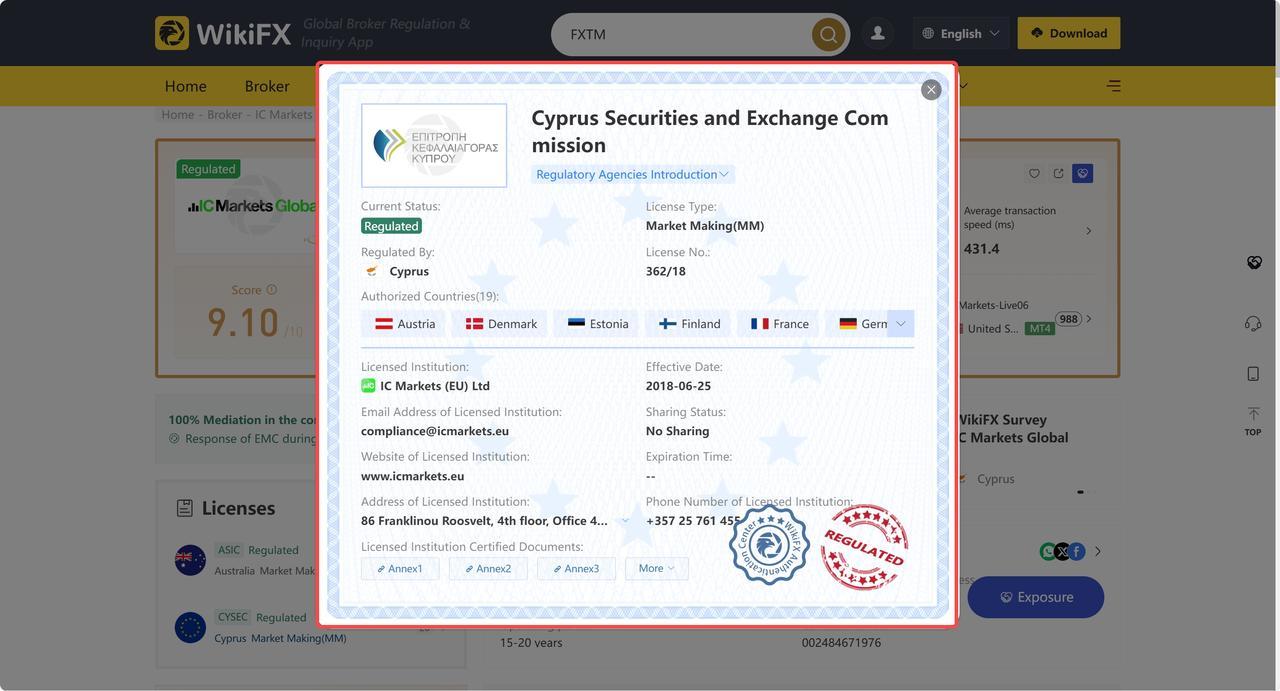Click the Licenses section icon

pyautogui.click(x=184, y=508)
